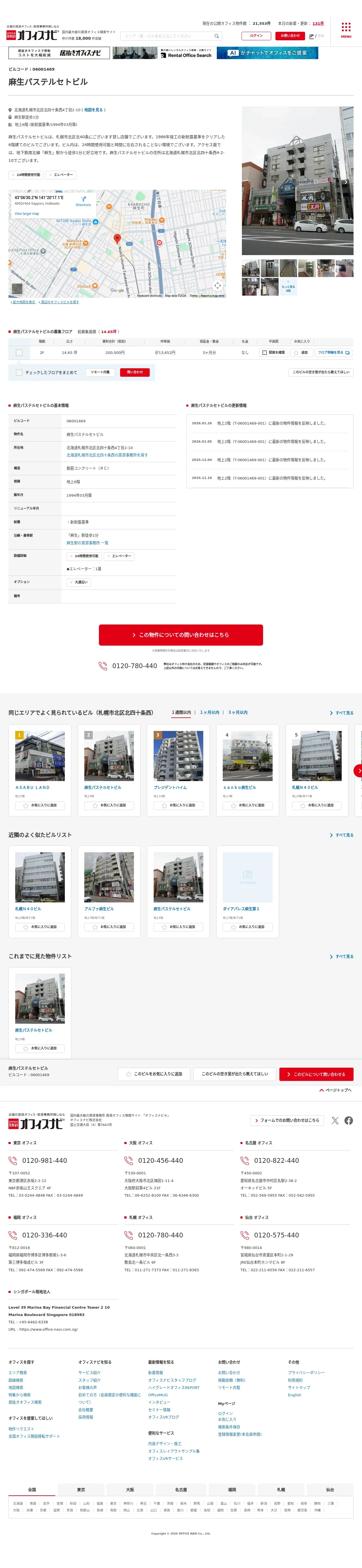Favorite sanko麻生ビル with star button

pyautogui.click(x=248, y=805)
